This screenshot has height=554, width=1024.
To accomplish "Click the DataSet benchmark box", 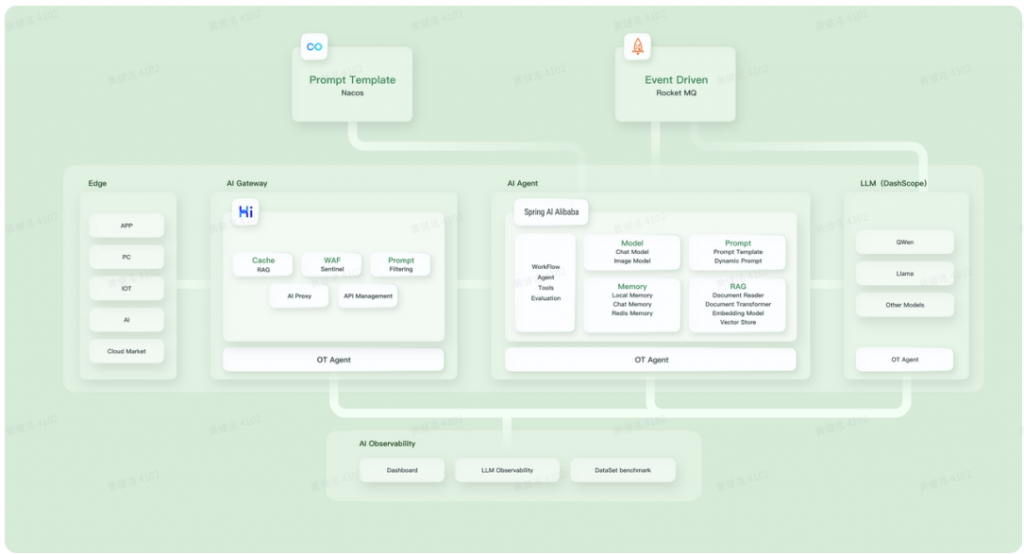I will point(622,470).
